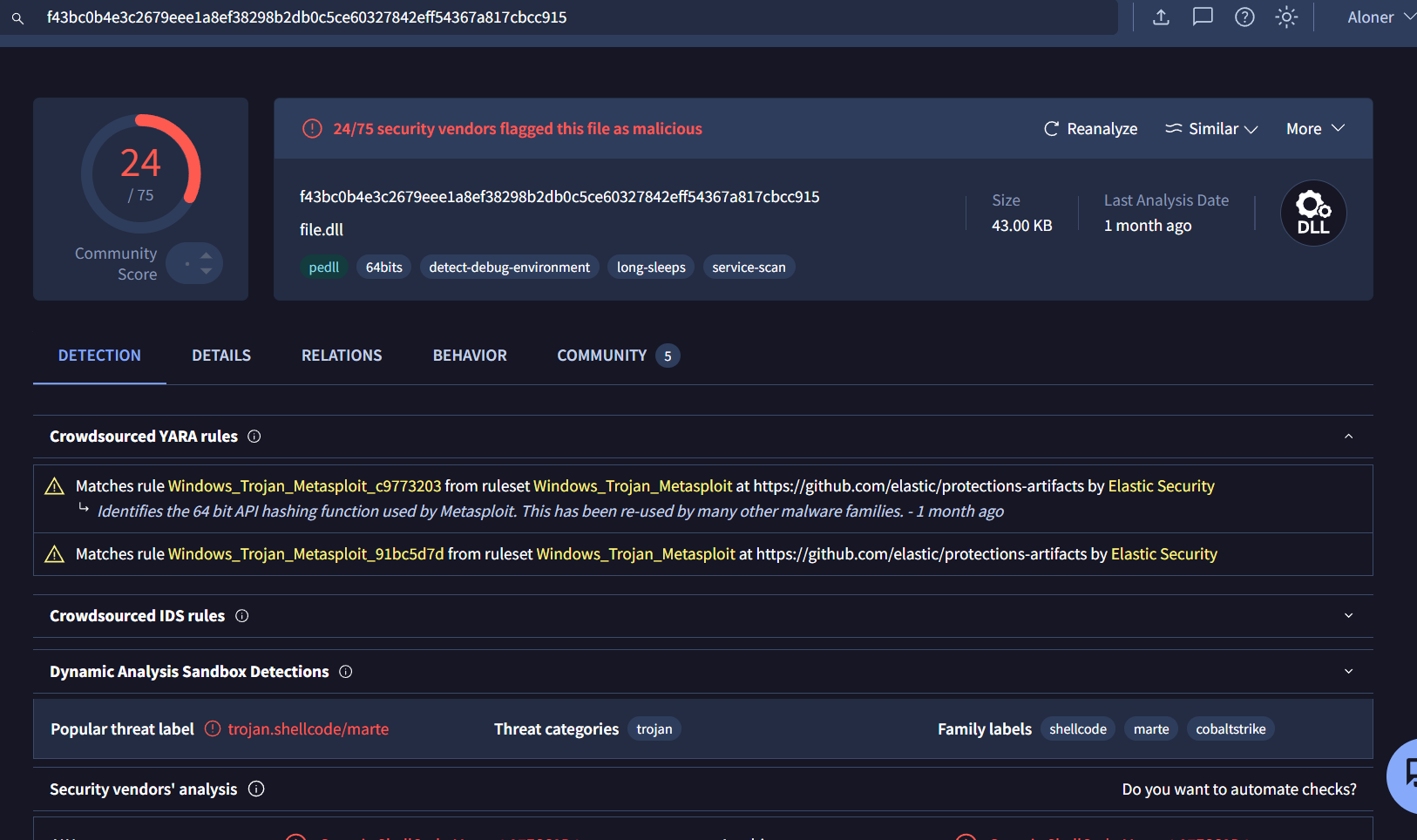This screenshot has width=1417, height=840.
Task: Open the help question mark icon
Action: click(x=1244, y=17)
